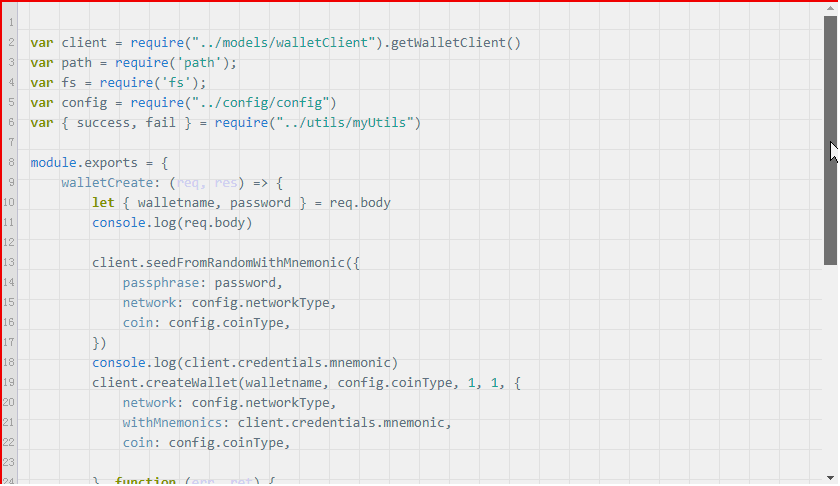Click the 'fs' string on line 4
840x486 pixels.
(176, 83)
